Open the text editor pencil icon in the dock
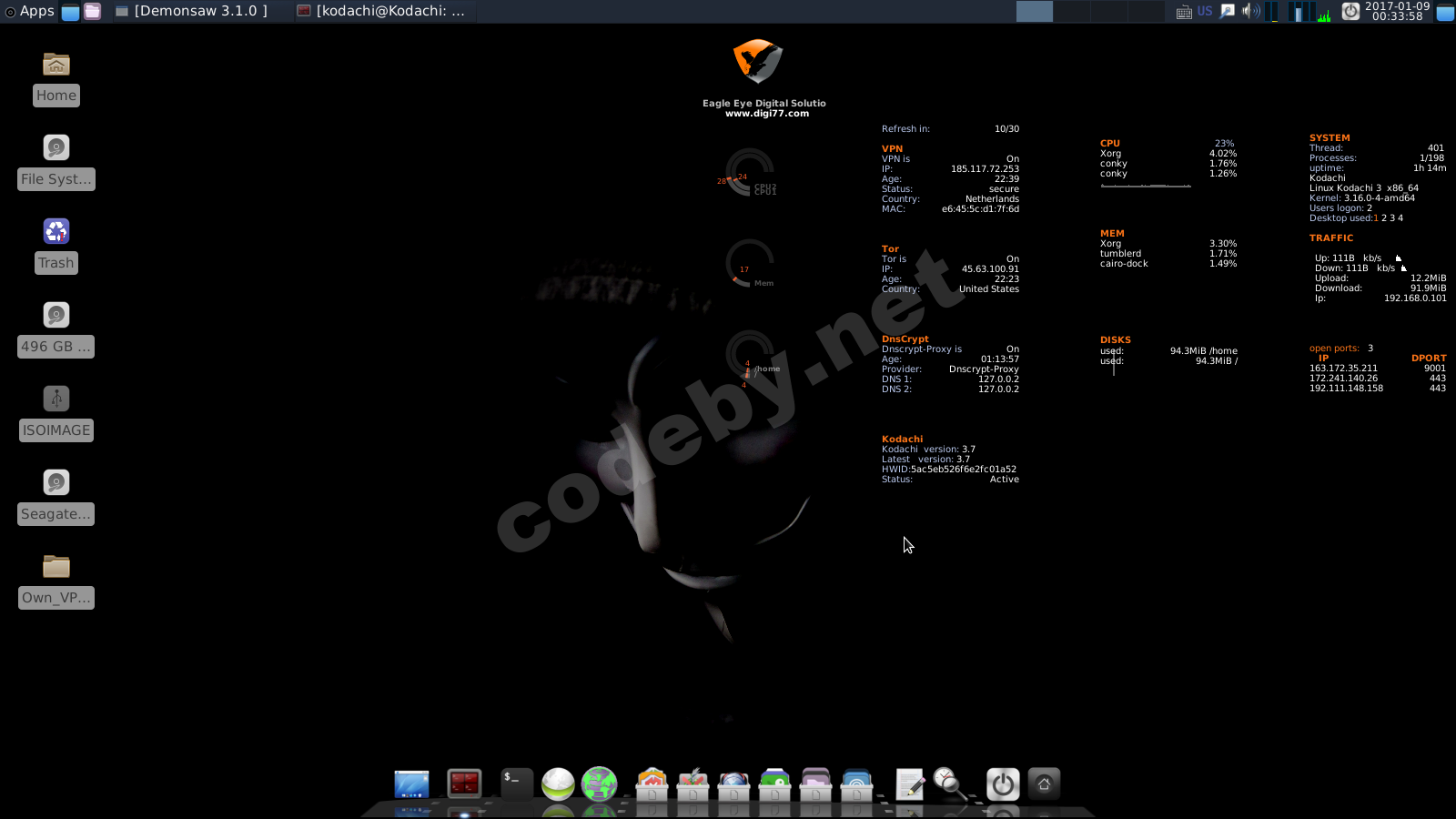Screen dimensions: 1456x819 tap(909, 783)
